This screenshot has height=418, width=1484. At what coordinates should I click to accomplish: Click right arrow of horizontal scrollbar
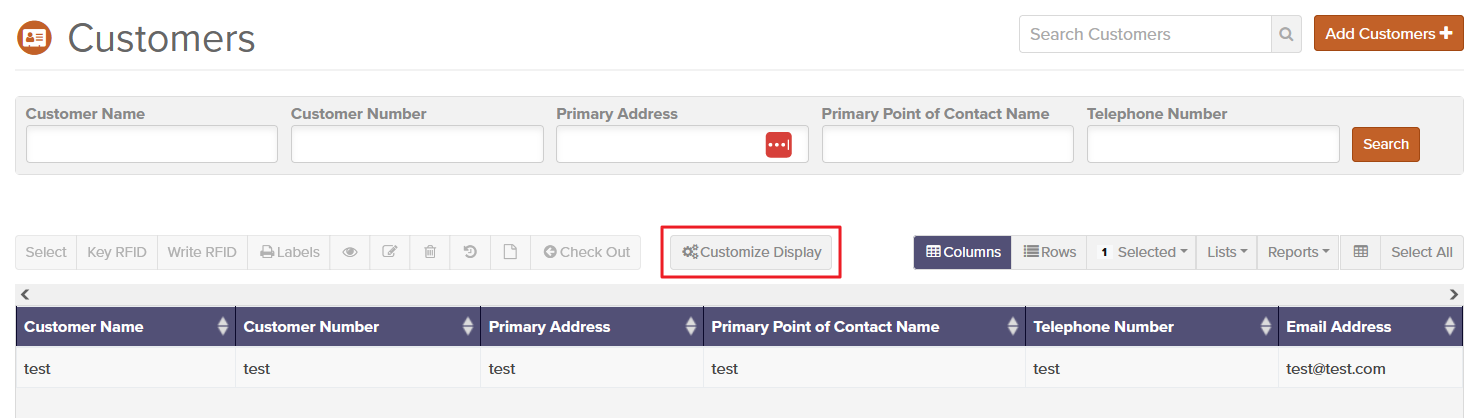click(1454, 294)
